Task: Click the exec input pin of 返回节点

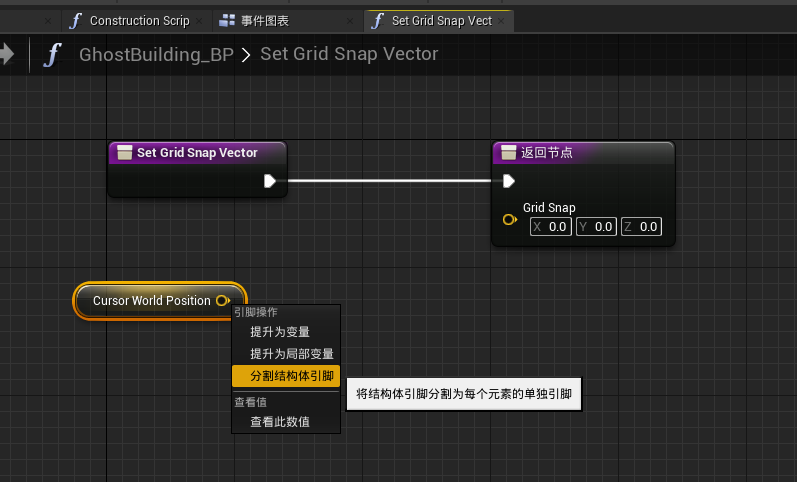Action: point(509,181)
